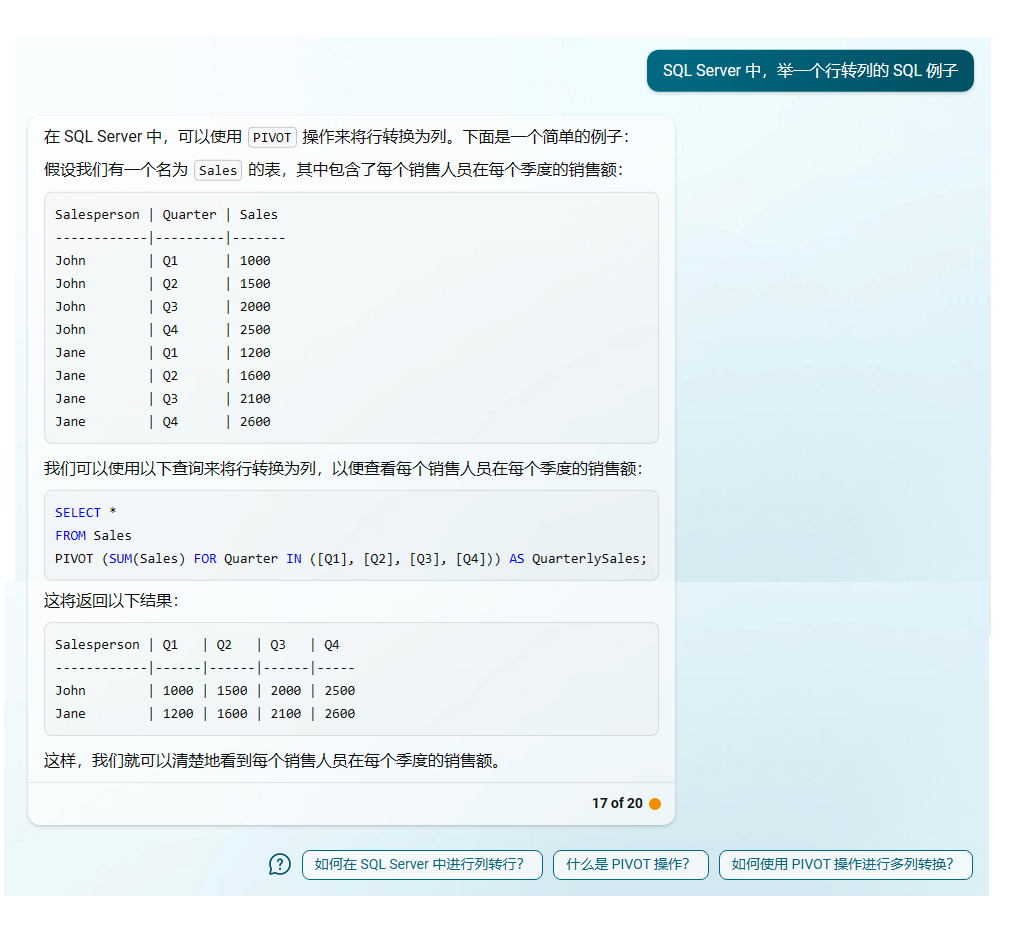Image resolution: width=1023 pixels, height=932 pixels.
Task: Click the Jane Q4 2600 row
Action: 162,422
